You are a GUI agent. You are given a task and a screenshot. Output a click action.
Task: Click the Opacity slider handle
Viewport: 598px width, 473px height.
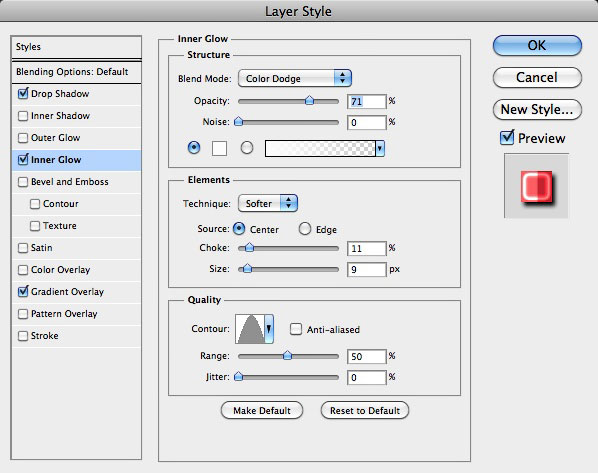pos(309,101)
